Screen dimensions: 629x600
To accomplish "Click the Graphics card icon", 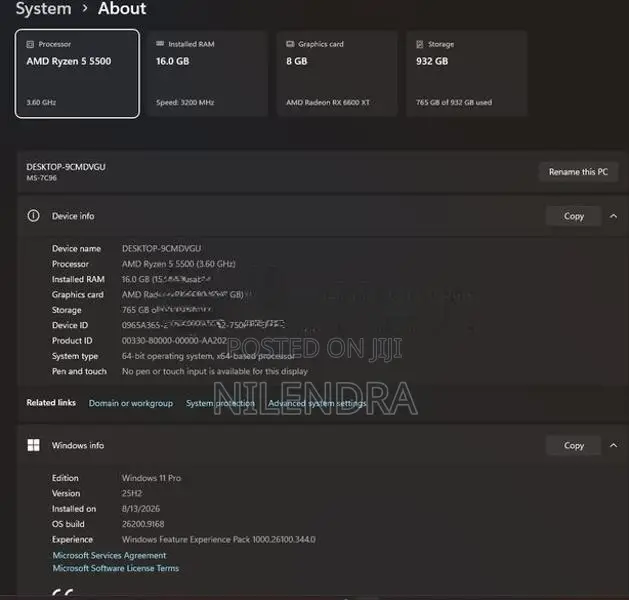I will click(x=290, y=44).
